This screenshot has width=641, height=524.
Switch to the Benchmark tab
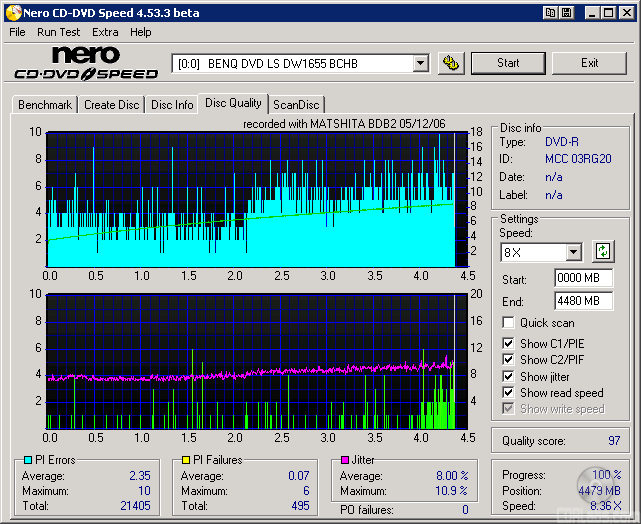coord(45,105)
